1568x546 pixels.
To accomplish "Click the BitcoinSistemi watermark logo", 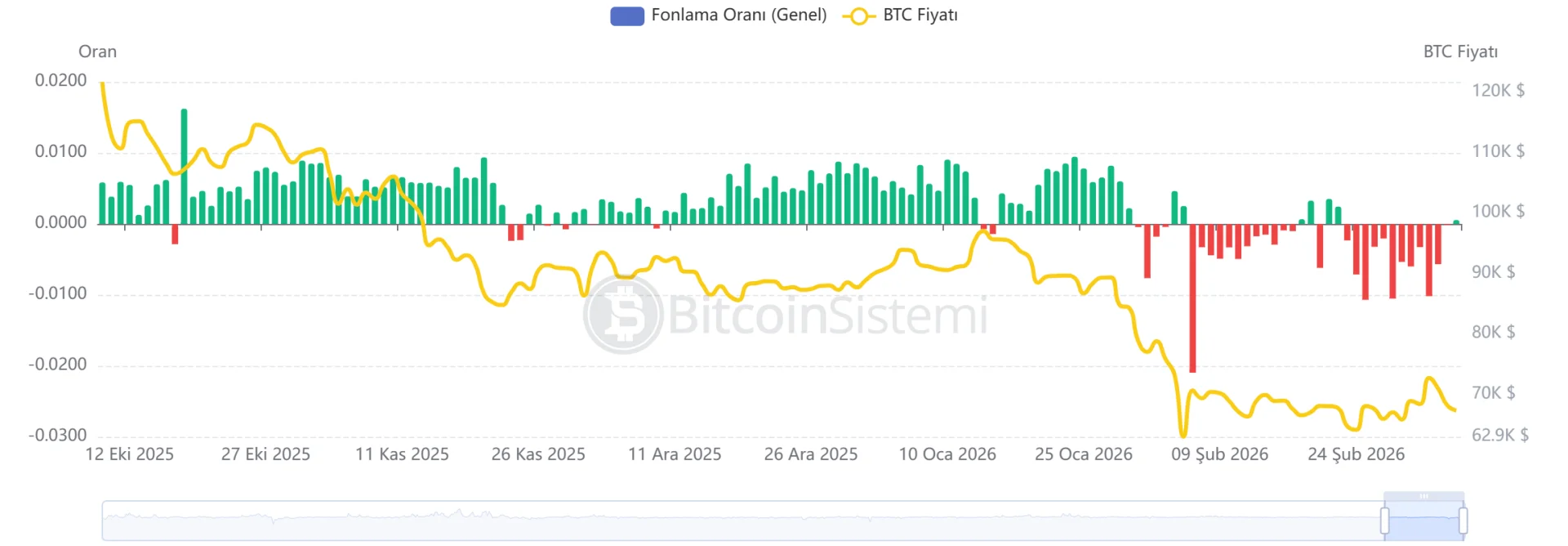I will pyautogui.click(x=623, y=315).
